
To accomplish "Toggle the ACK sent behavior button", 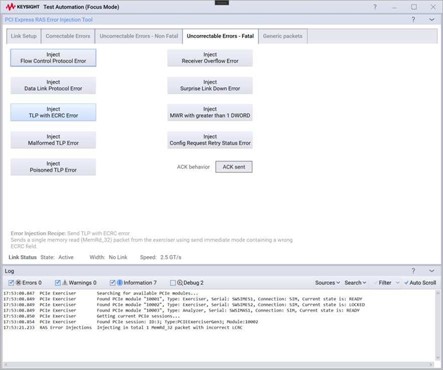I will pos(234,167).
